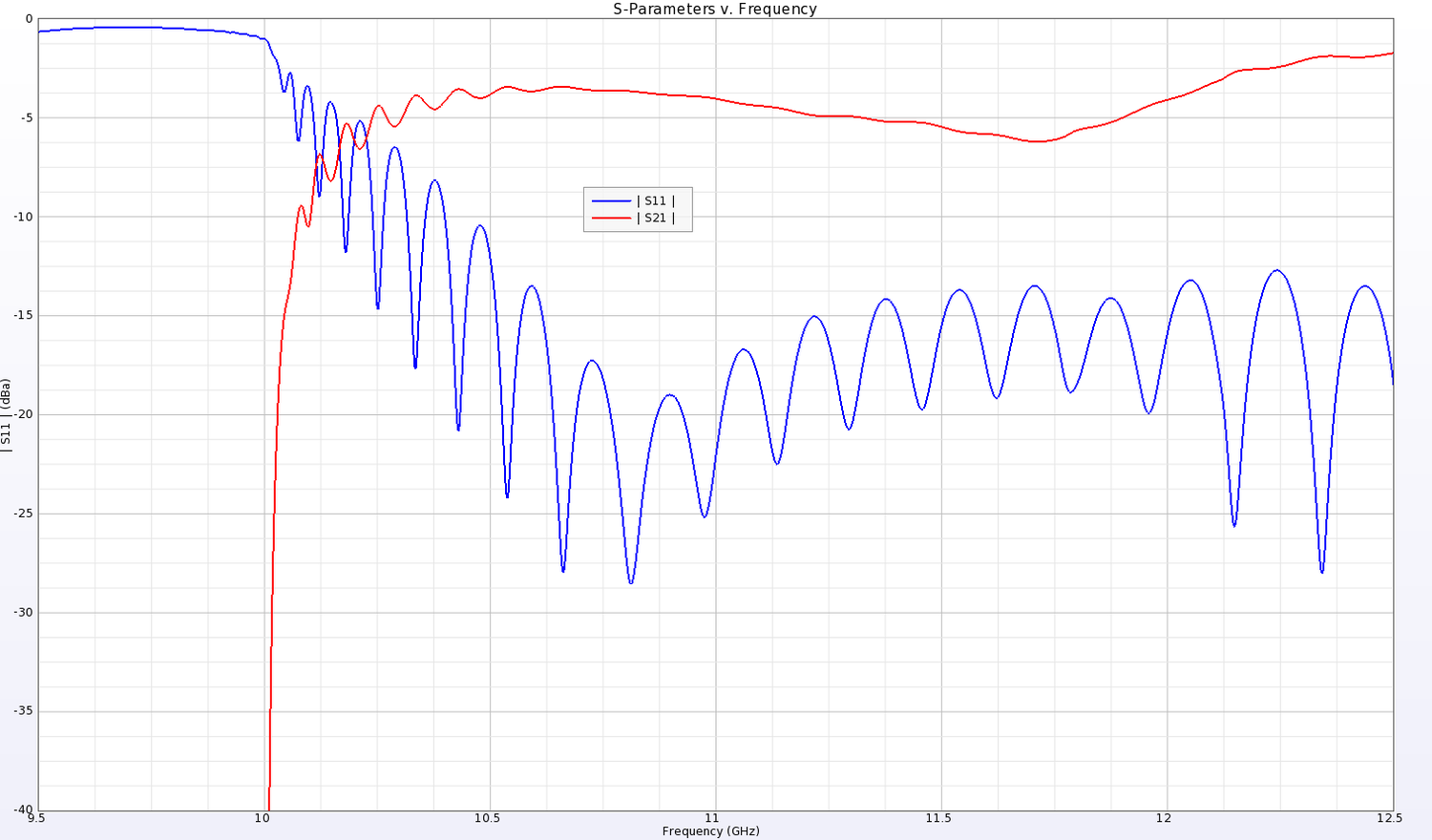Click the 11.5 tick label on x-axis

939,818
